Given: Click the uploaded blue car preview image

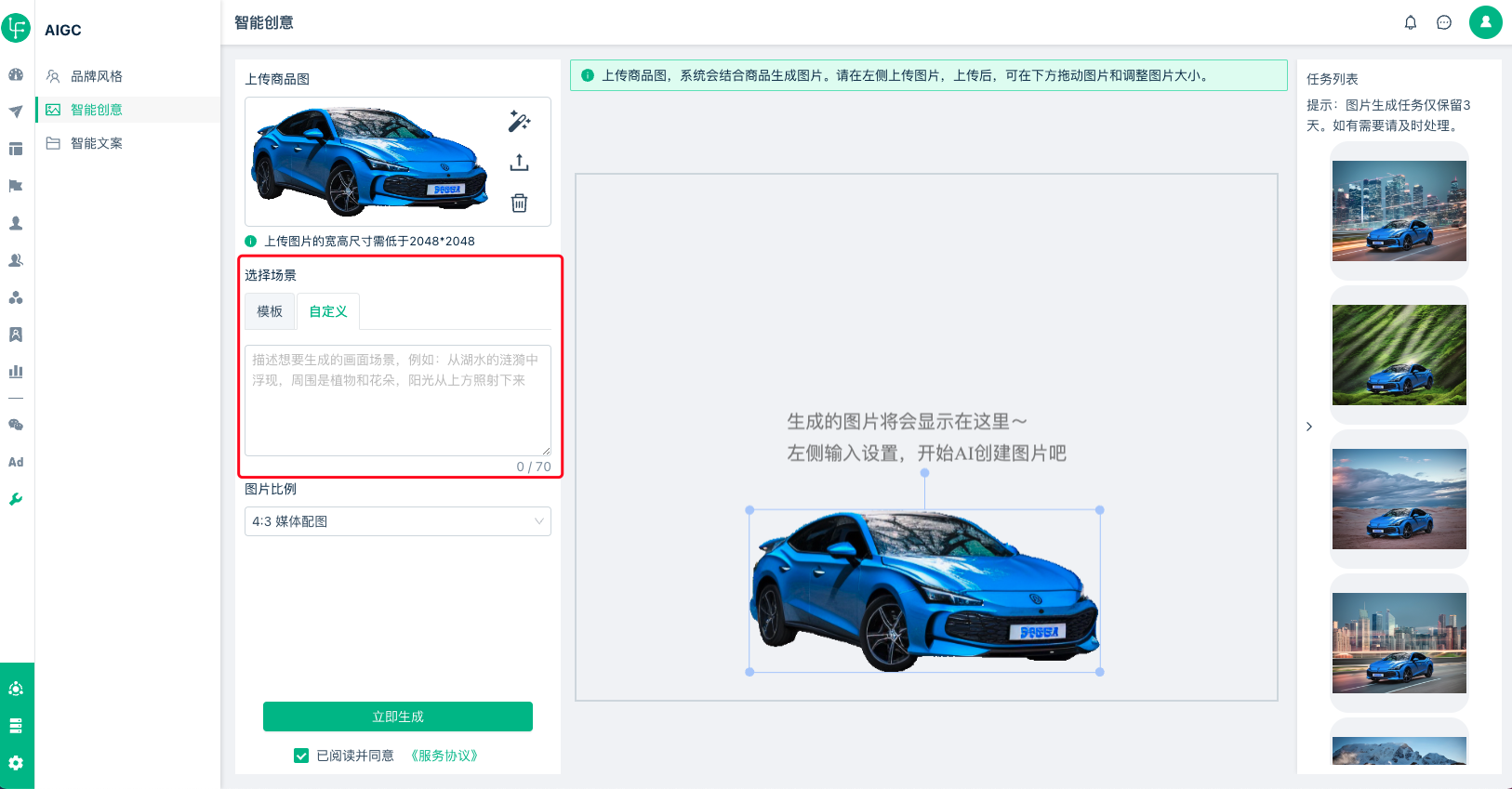Looking at the screenshot, I should (370, 162).
